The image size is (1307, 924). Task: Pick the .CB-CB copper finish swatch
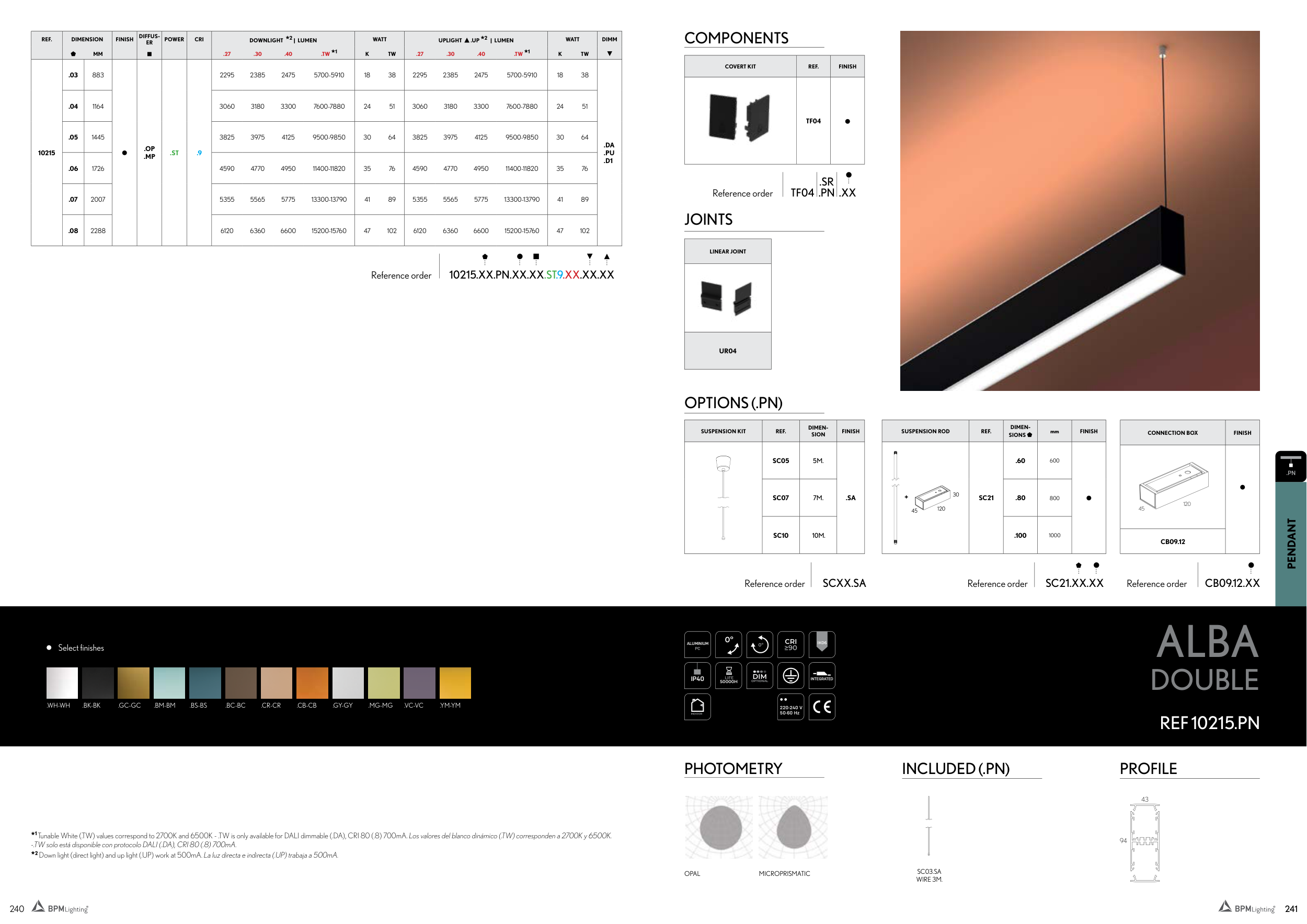tap(312, 683)
